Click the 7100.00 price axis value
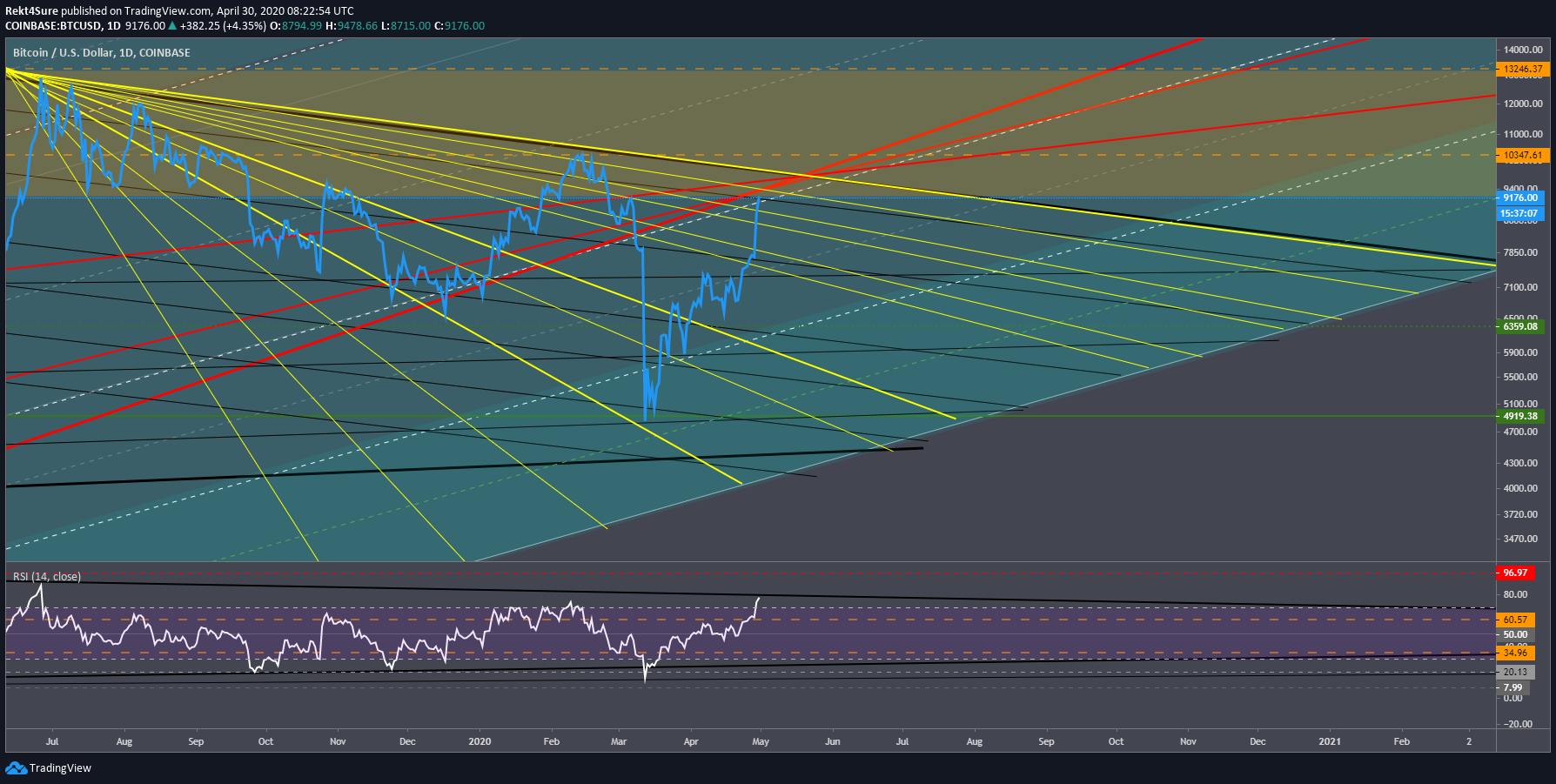Viewport: 1556px width, 784px height. (x=1520, y=287)
